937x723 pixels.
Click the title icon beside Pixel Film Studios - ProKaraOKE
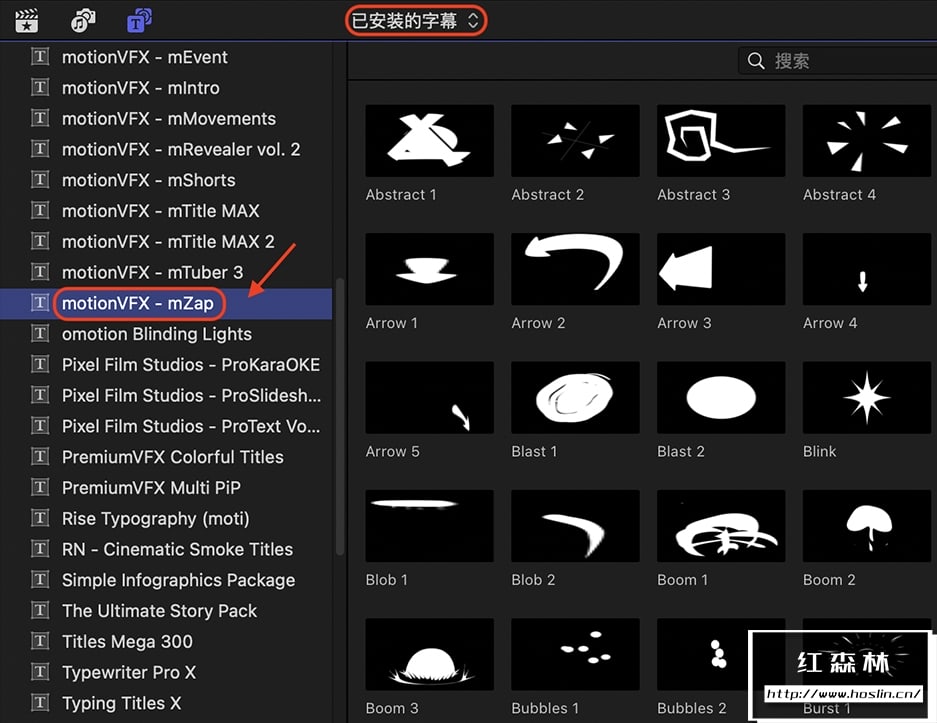pyautogui.click(x=40, y=364)
